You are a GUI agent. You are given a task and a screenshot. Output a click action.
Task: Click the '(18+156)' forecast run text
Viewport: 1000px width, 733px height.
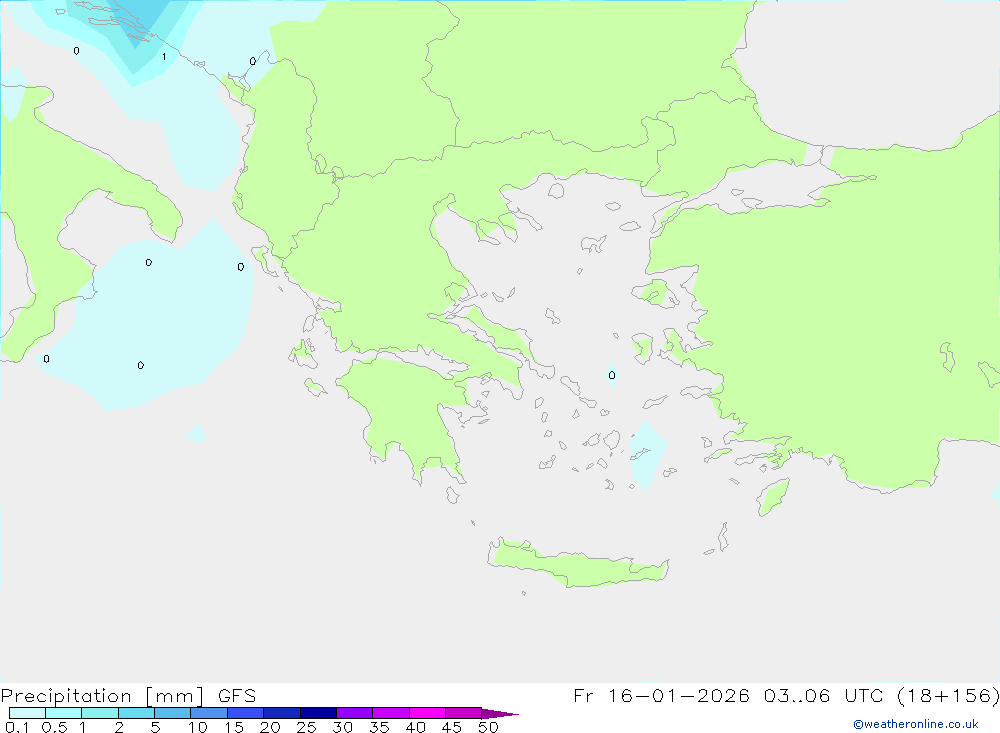tap(948, 696)
